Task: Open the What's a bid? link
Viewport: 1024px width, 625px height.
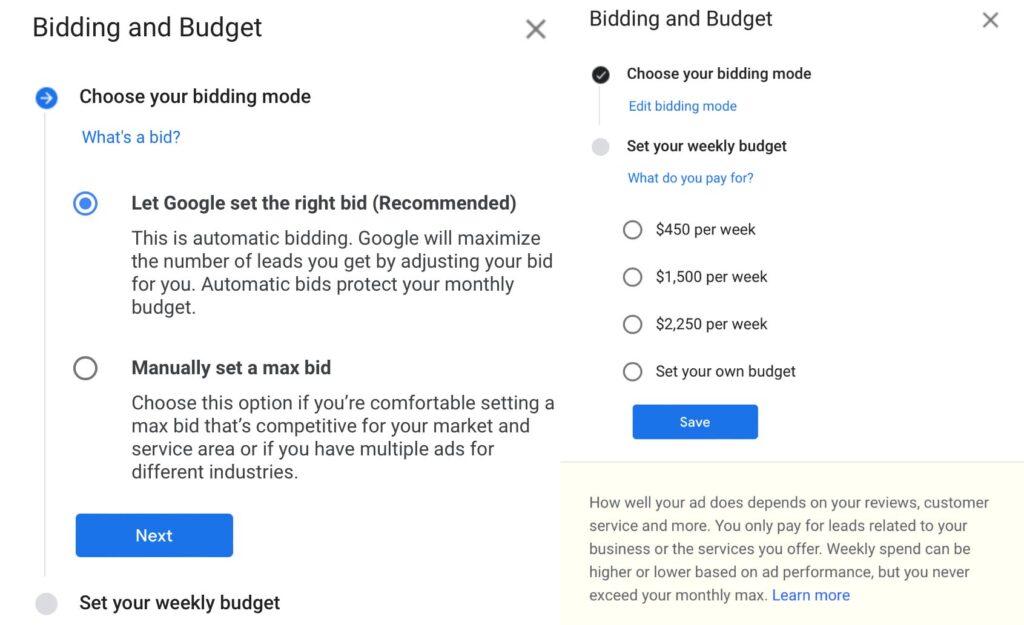Action: click(x=131, y=137)
